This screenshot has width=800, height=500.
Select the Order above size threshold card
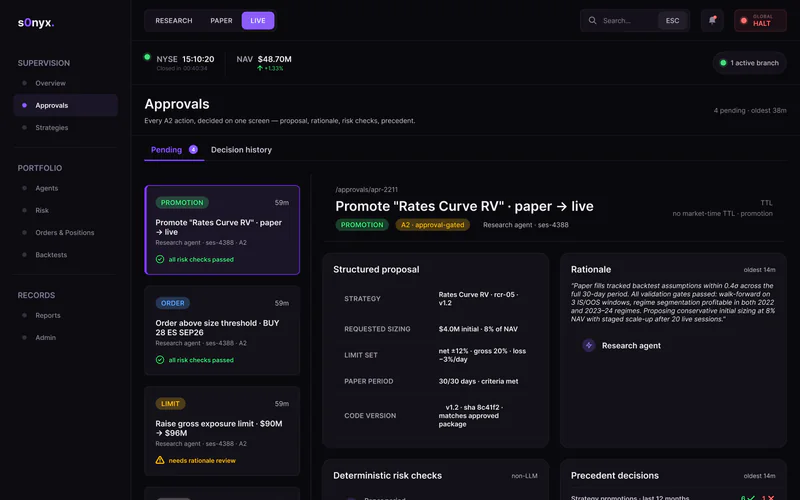[222, 330]
